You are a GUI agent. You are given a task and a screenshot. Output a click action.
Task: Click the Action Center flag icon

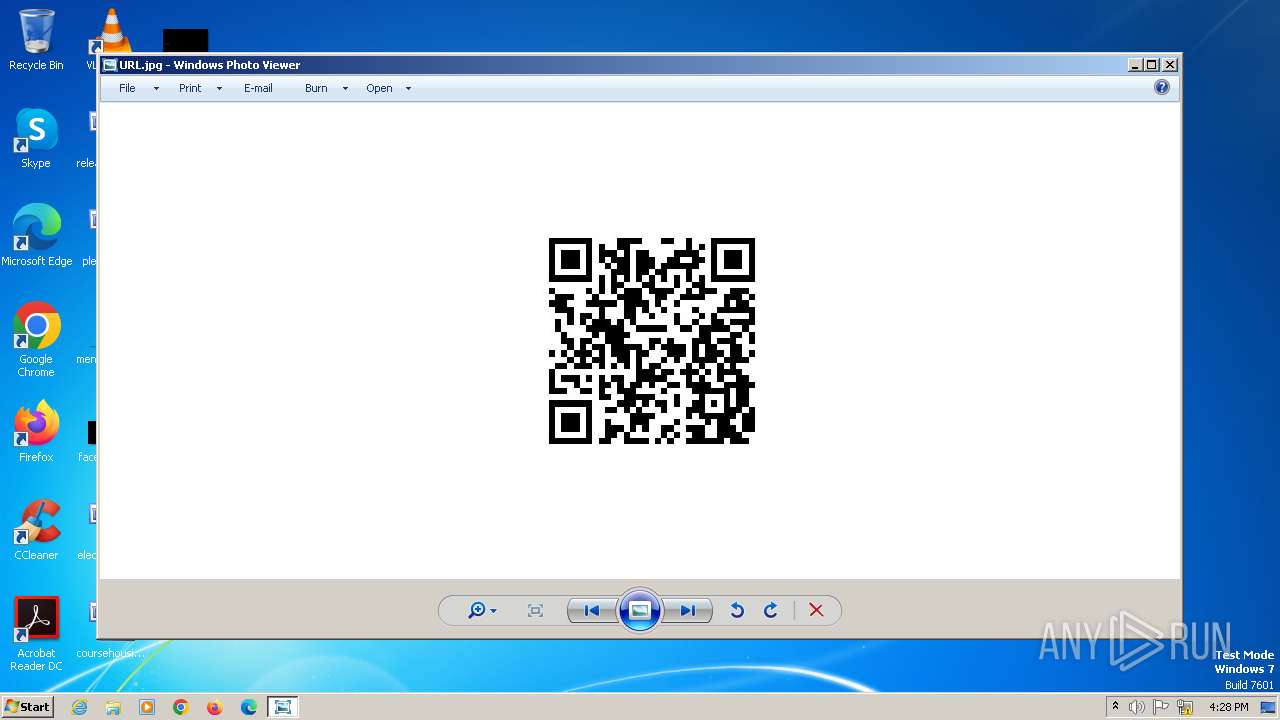1161,707
